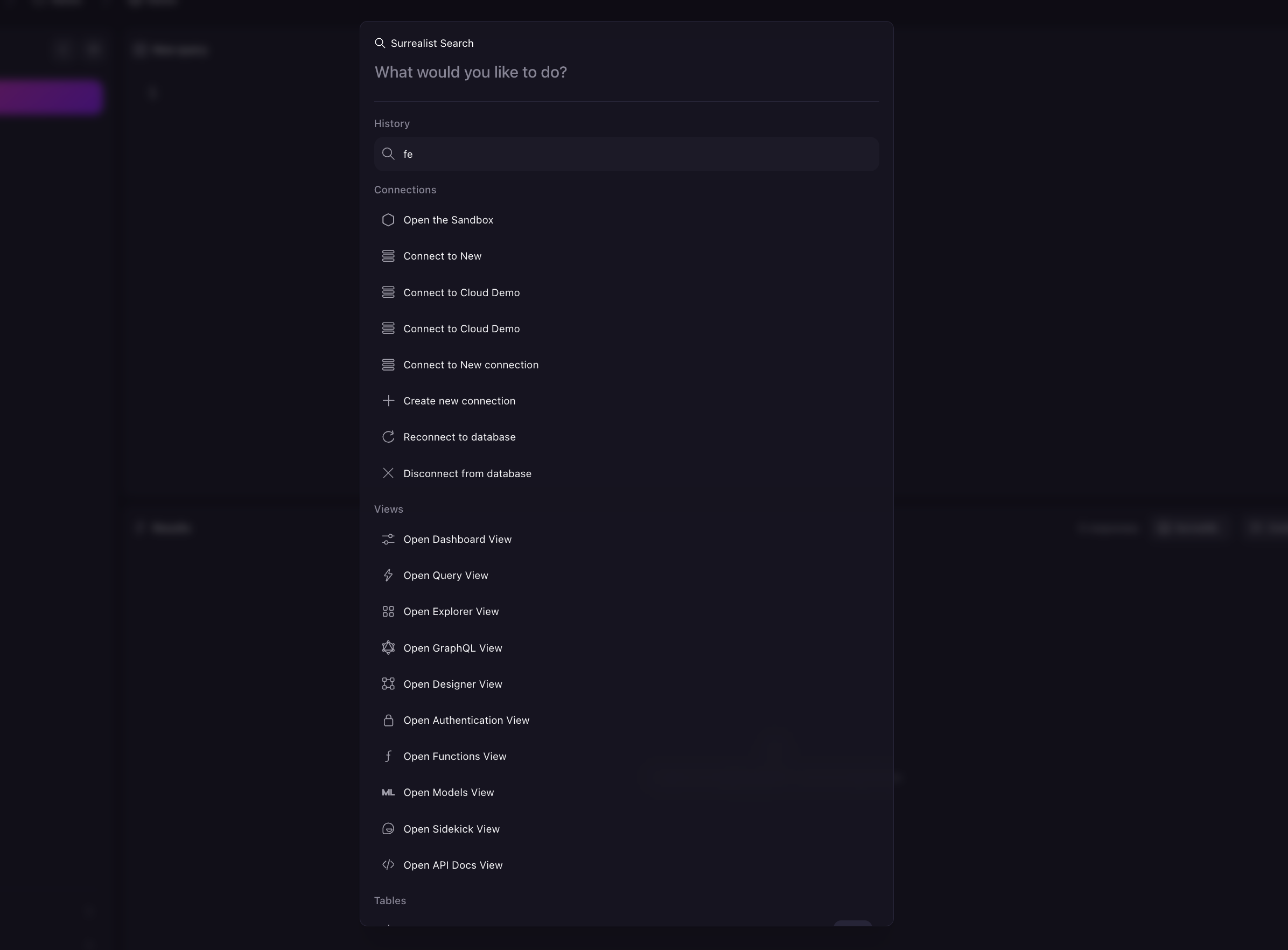Select the Open API Docs code icon
This screenshot has height=950, width=1288.
click(388, 865)
